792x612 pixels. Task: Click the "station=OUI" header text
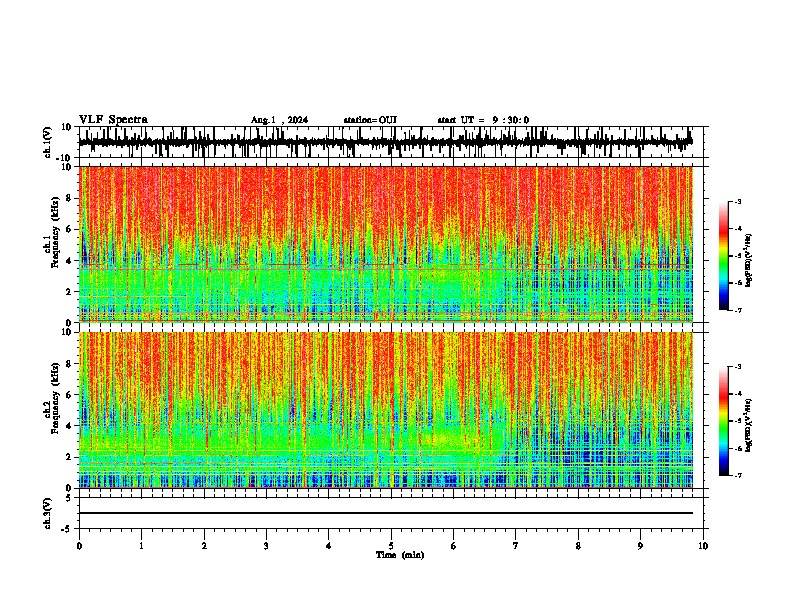[370, 120]
